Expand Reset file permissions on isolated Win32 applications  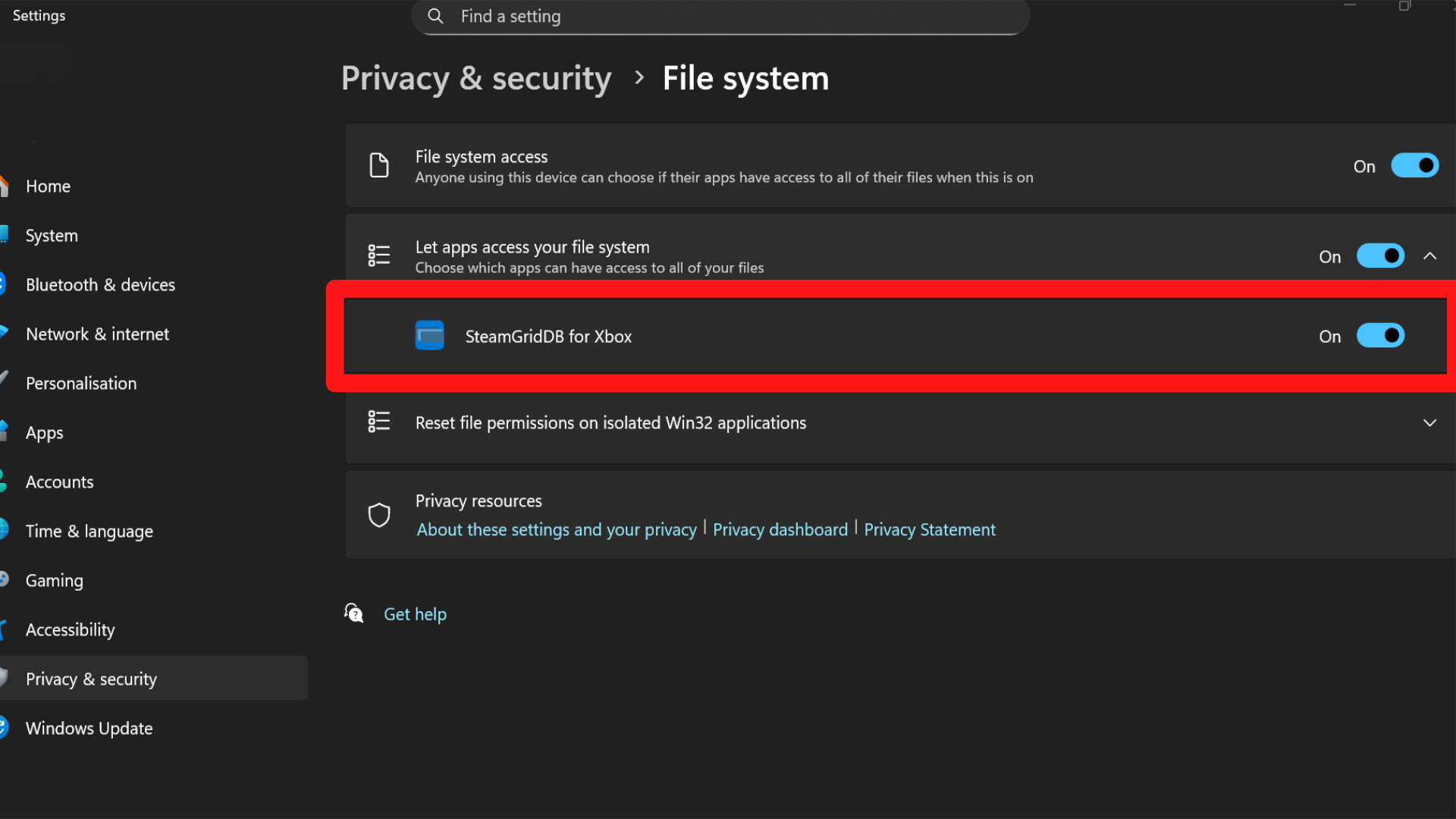coord(1430,423)
